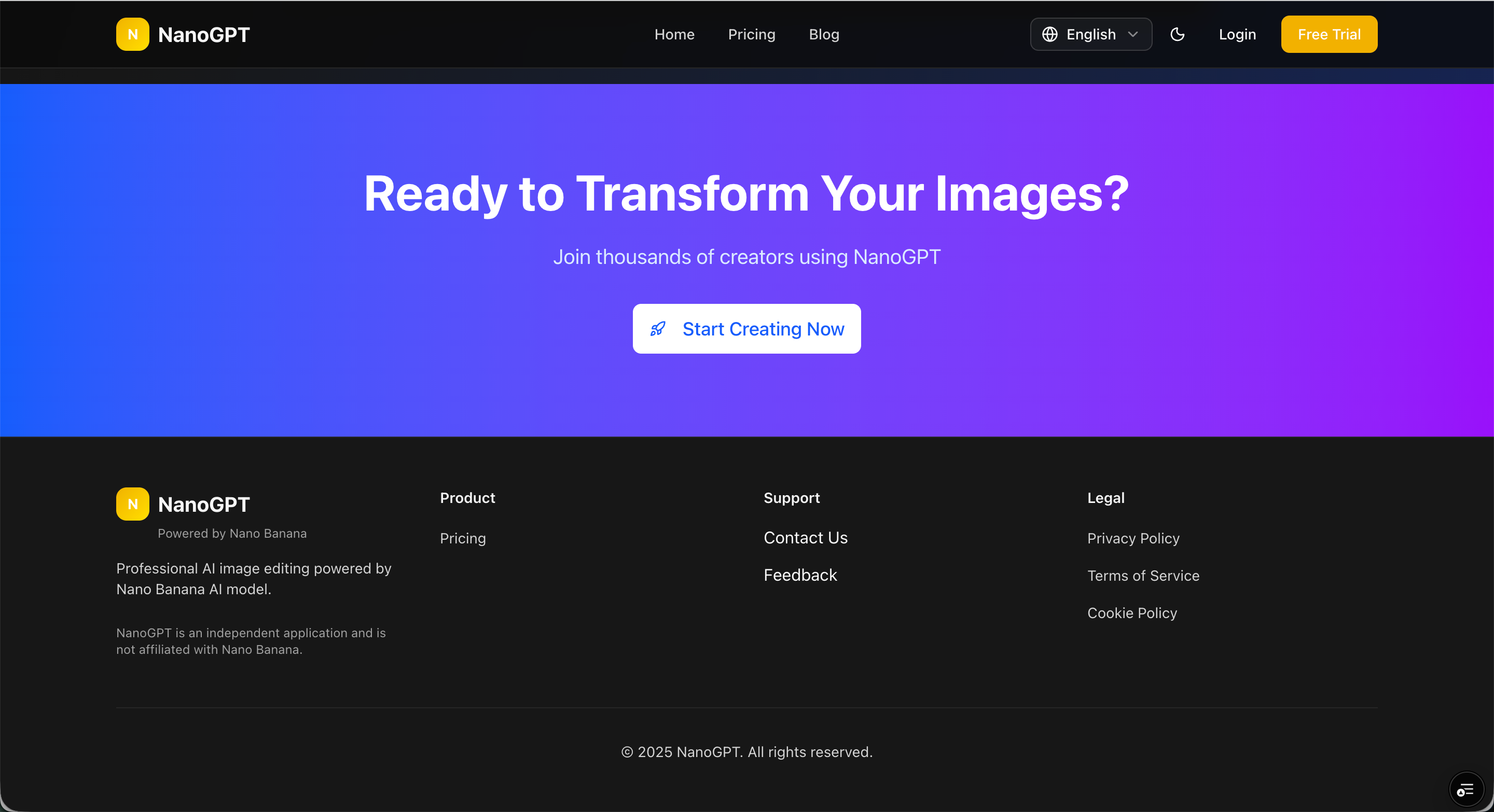Open the Blog page from the navigation
The image size is (1494, 812).
coord(823,34)
